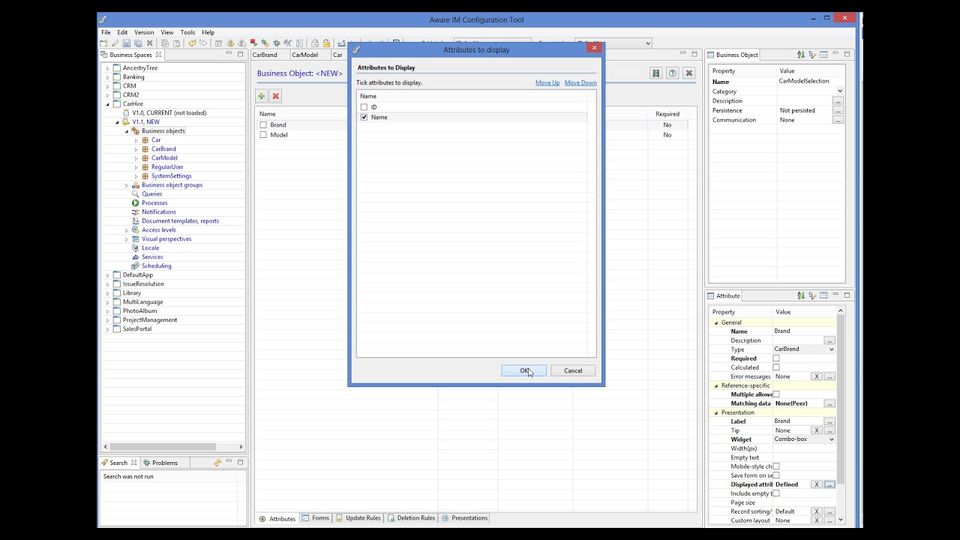Switch to the Forms tab

coord(315,518)
